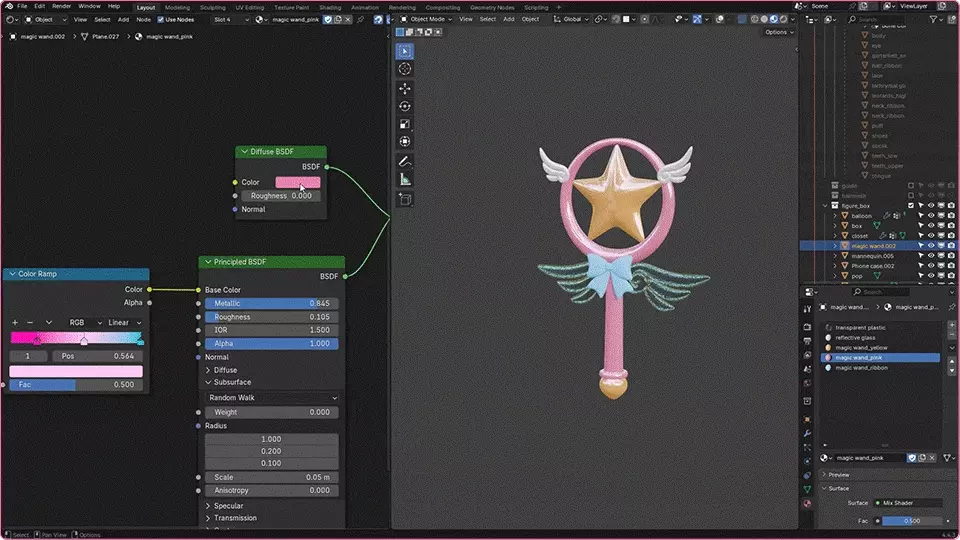Switch viewport to rendered shading
Image resolution: width=960 pixels, height=540 pixels.
coord(783,20)
